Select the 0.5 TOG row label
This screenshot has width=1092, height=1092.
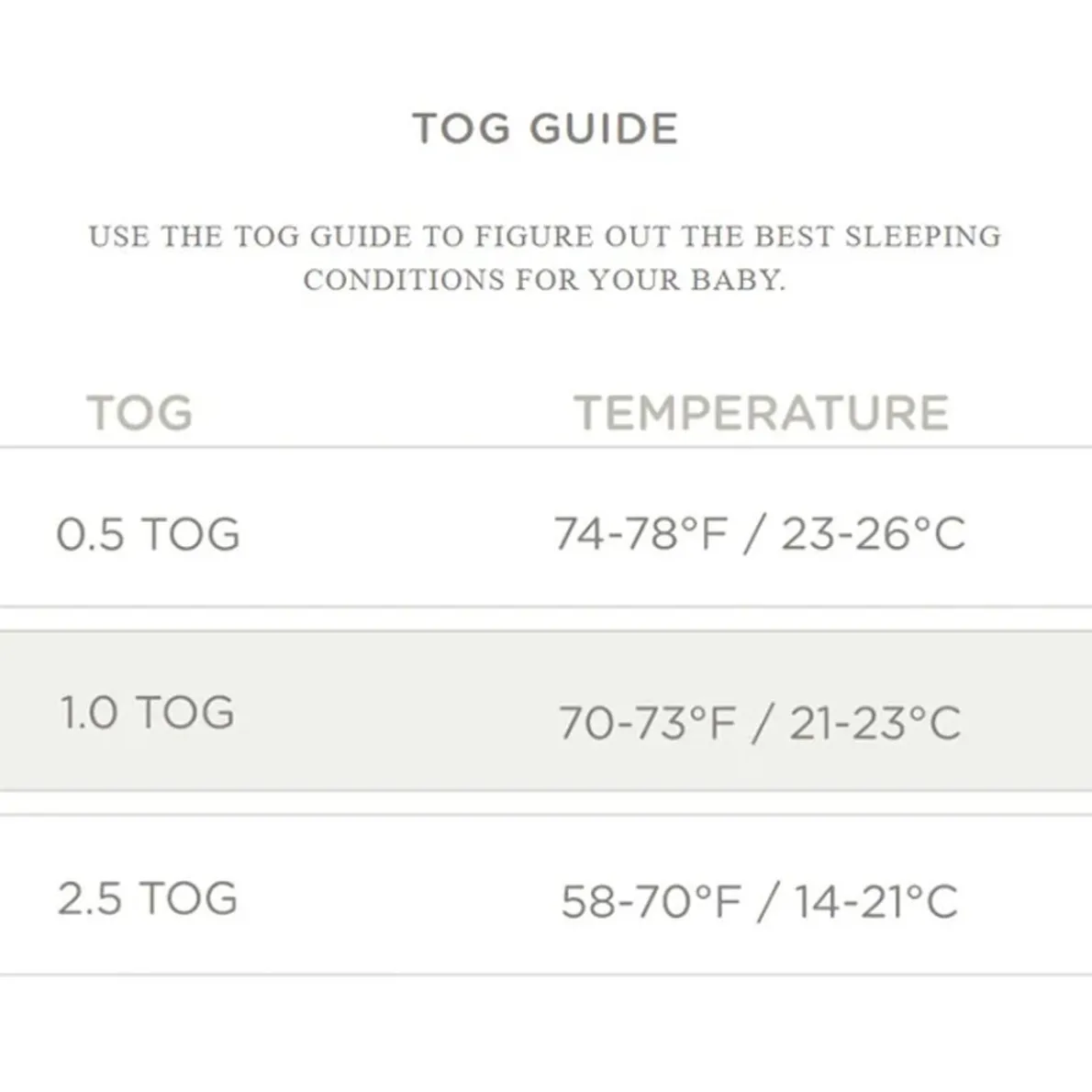click(148, 534)
